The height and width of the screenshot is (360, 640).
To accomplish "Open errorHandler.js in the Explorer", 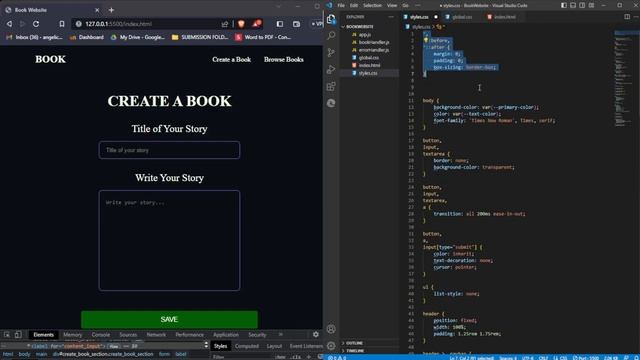I will click(x=374, y=50).
